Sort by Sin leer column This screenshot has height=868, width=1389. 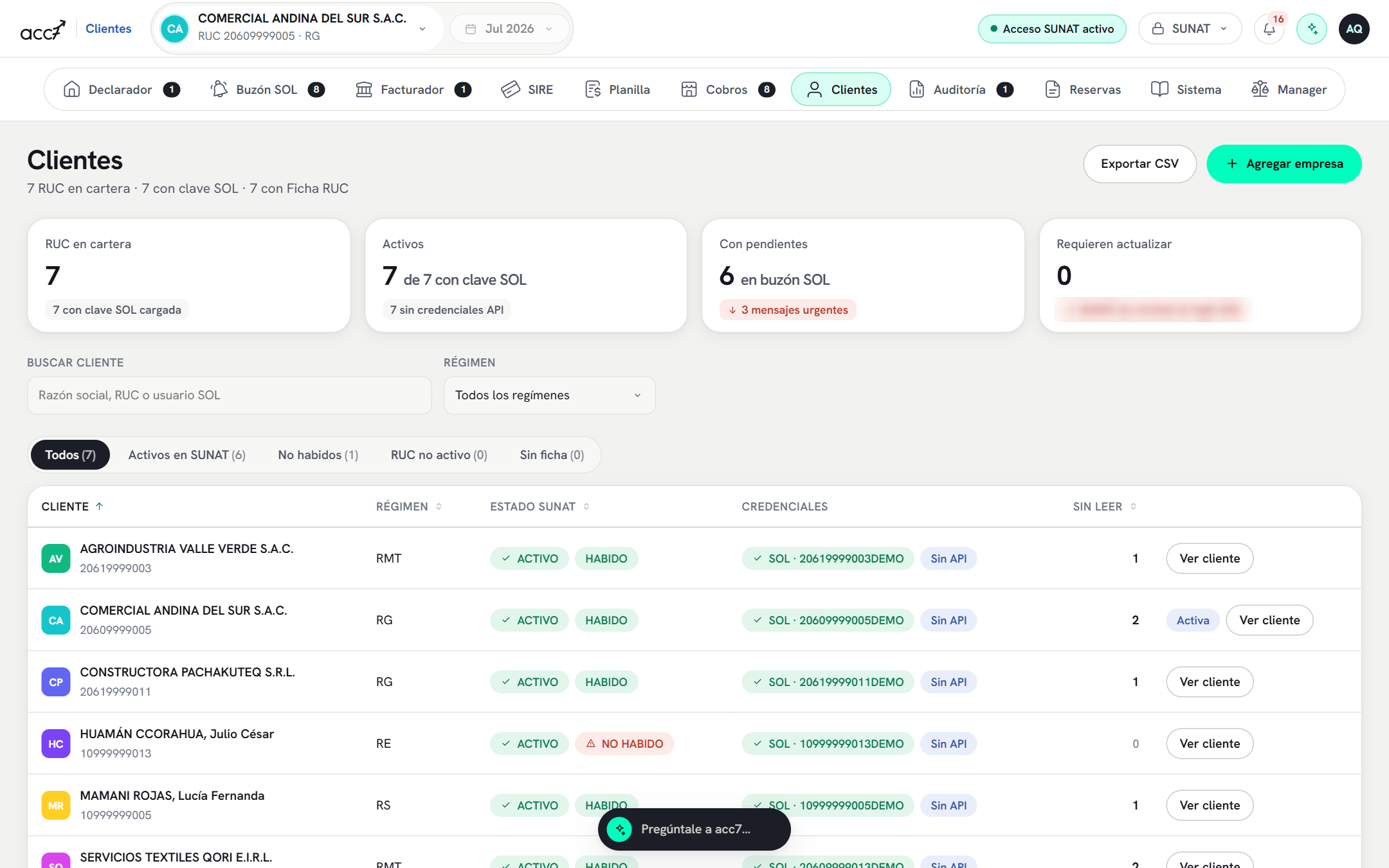coord(1105,507)
